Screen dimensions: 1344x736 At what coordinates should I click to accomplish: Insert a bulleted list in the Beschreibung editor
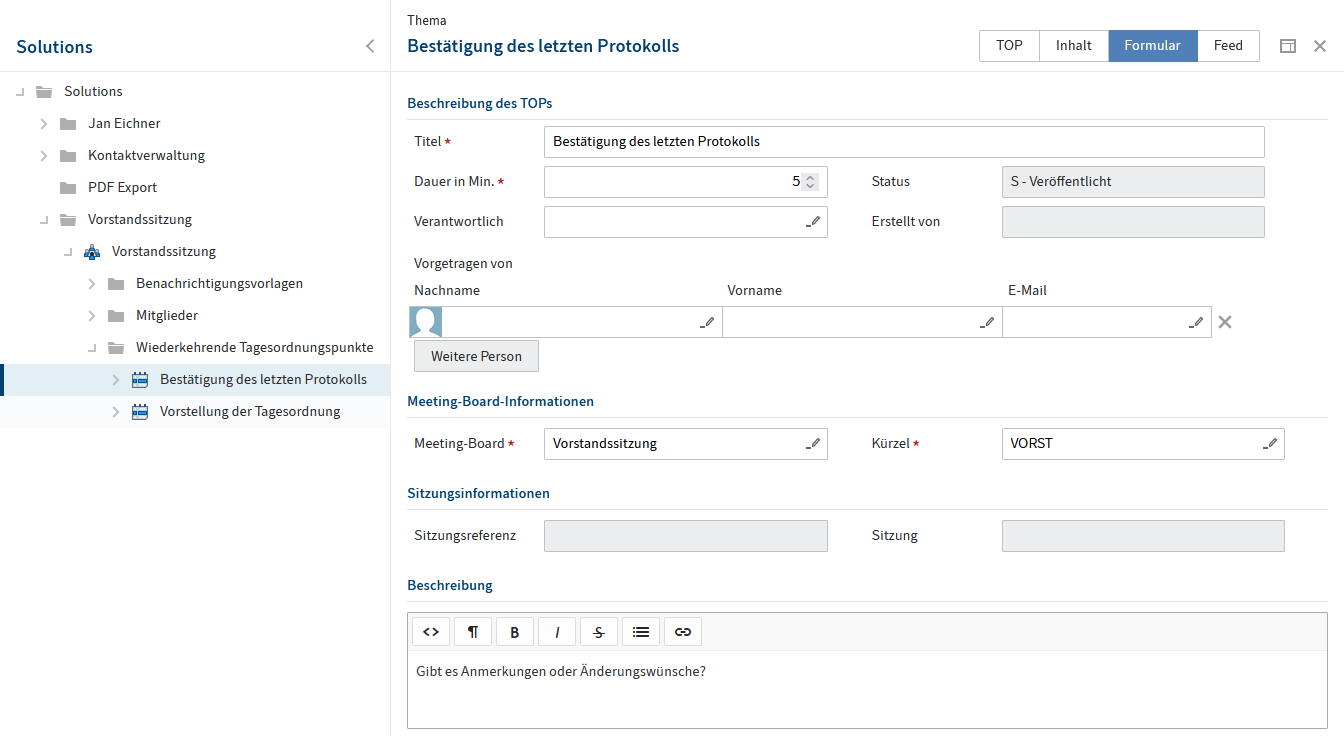click(x=641, y=632)
